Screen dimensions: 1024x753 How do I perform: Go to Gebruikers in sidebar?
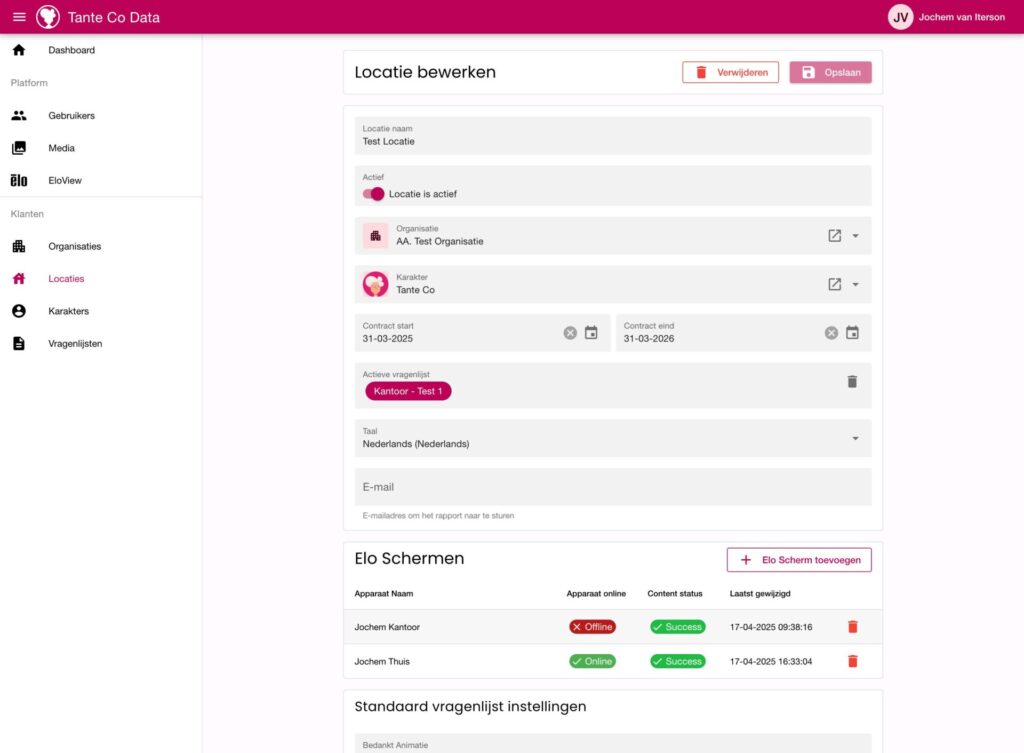pyautogui.click(x=71, y=116)
